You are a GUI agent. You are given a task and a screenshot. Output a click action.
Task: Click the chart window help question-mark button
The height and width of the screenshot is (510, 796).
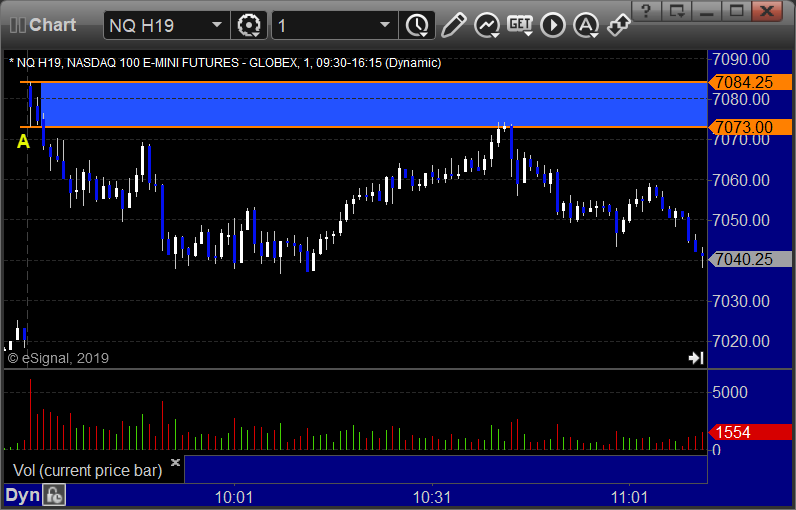click(646, 10)
